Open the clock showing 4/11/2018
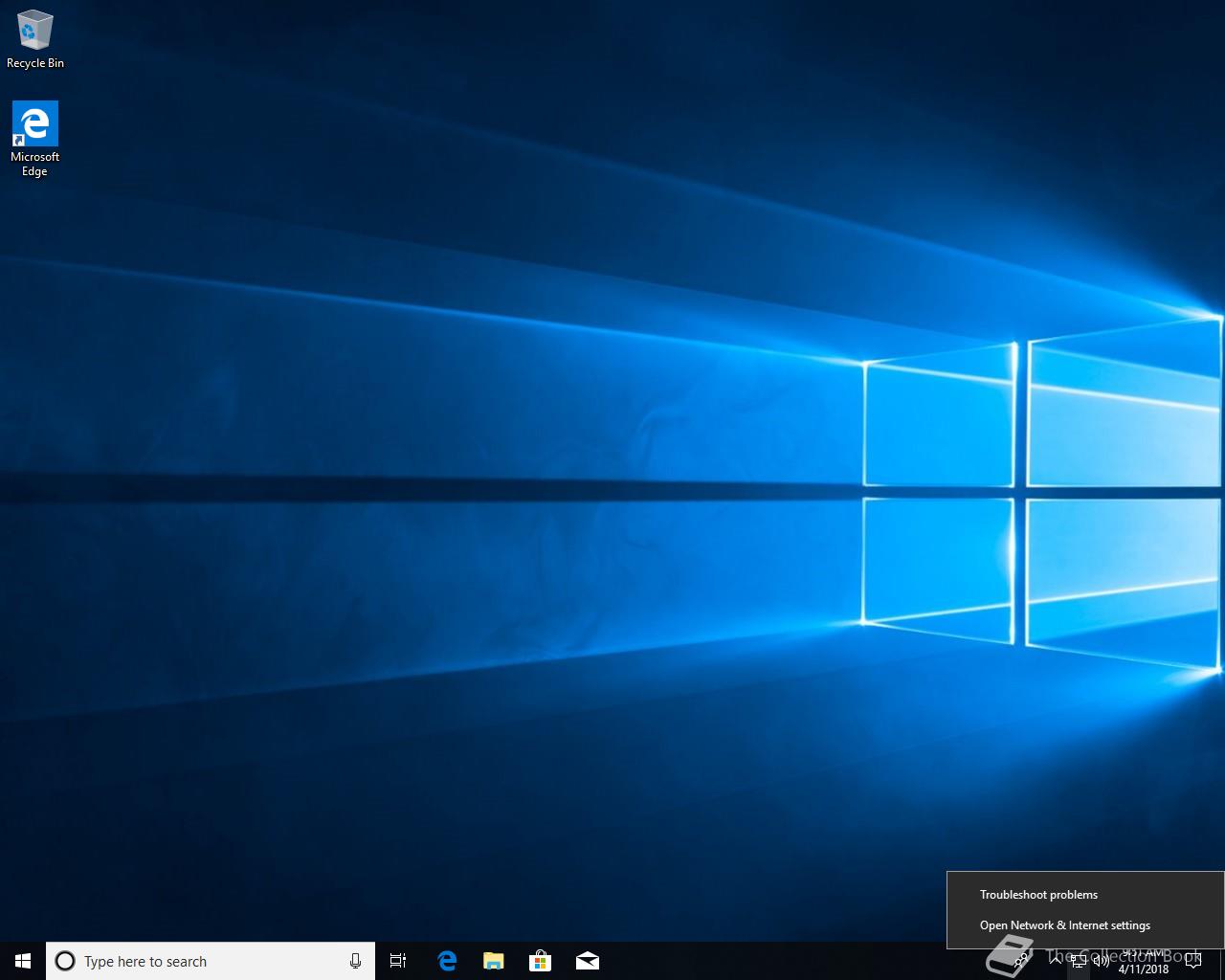1225x980 pixels. (x=1144, y=961)
